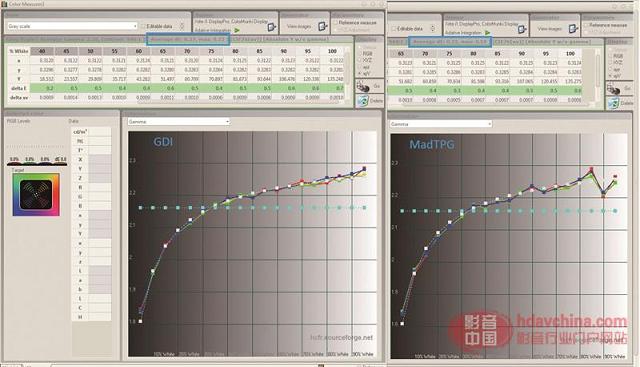Viewport: 640px width, 367px height.
Task: Select the RGB display radio in GDI window
Action: click(360, 53)
